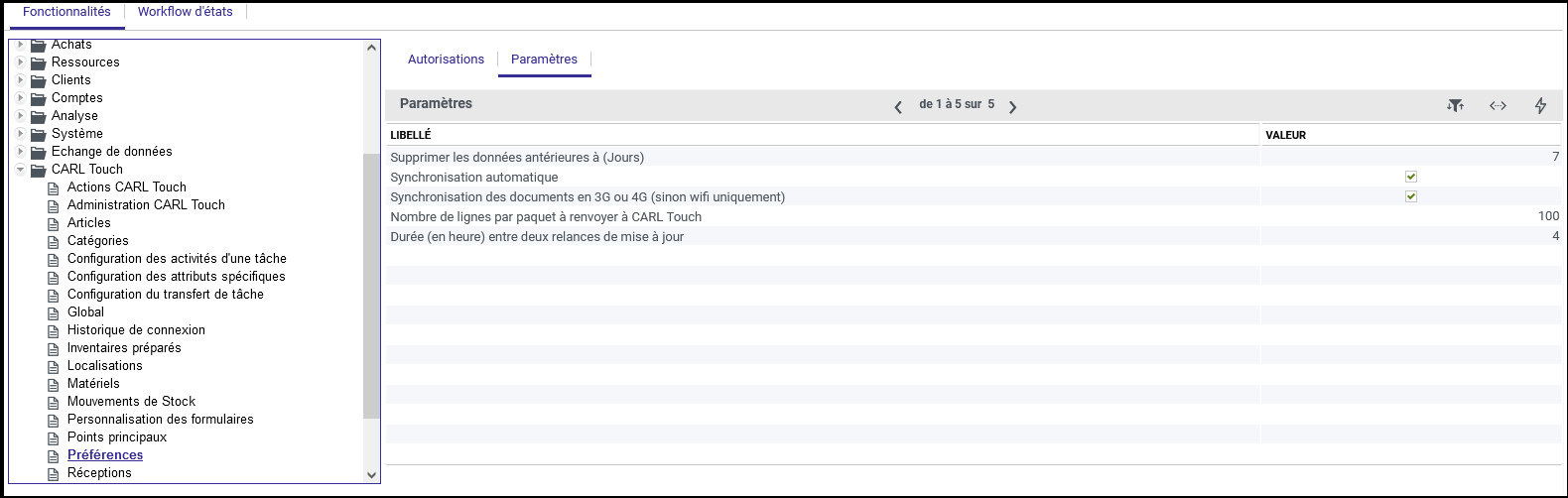Sort by the VALEUR column header
Viewport: 1568px width, 498px height.
1411,135
